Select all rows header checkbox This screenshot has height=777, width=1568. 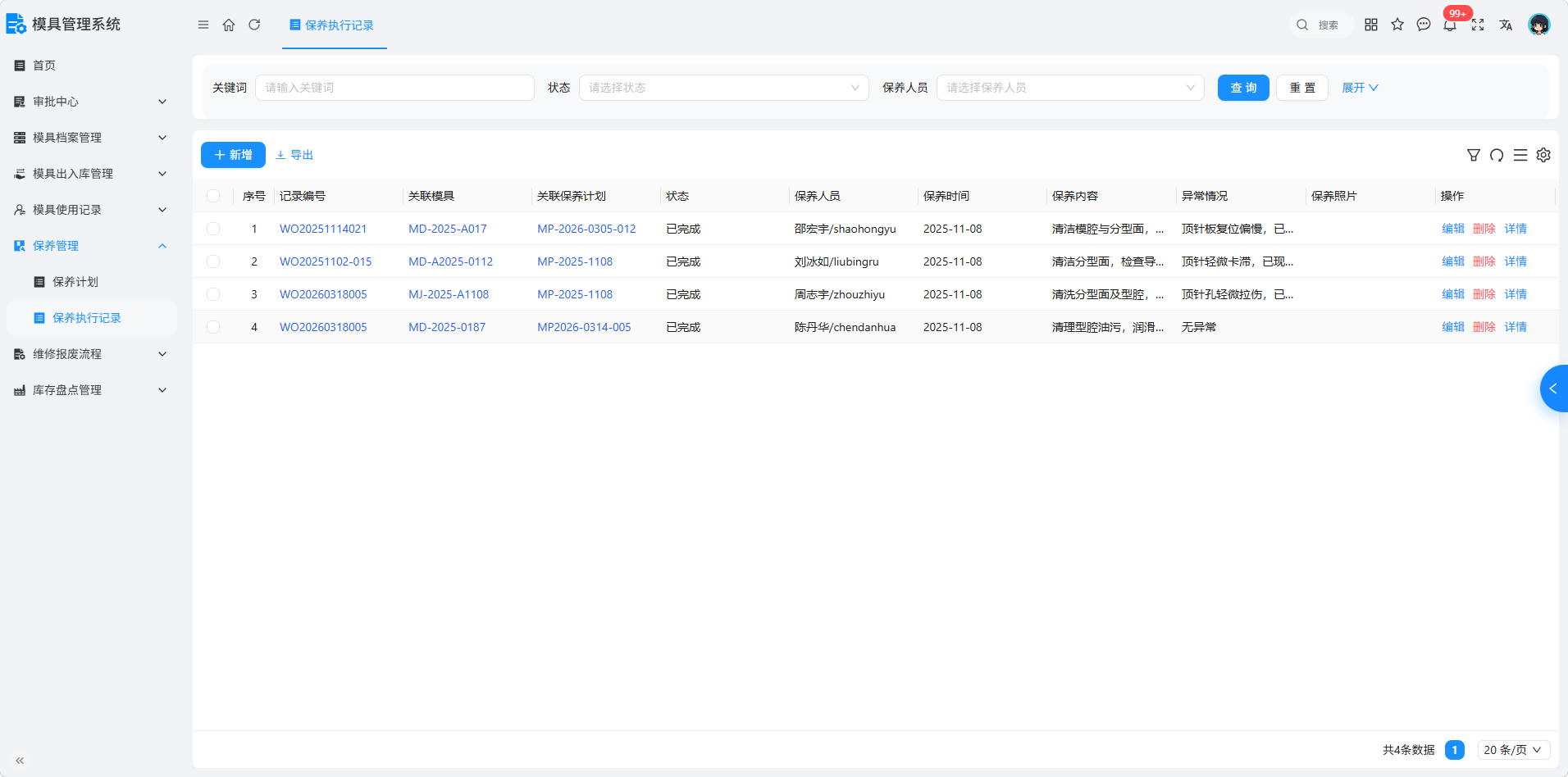point(213,196)
